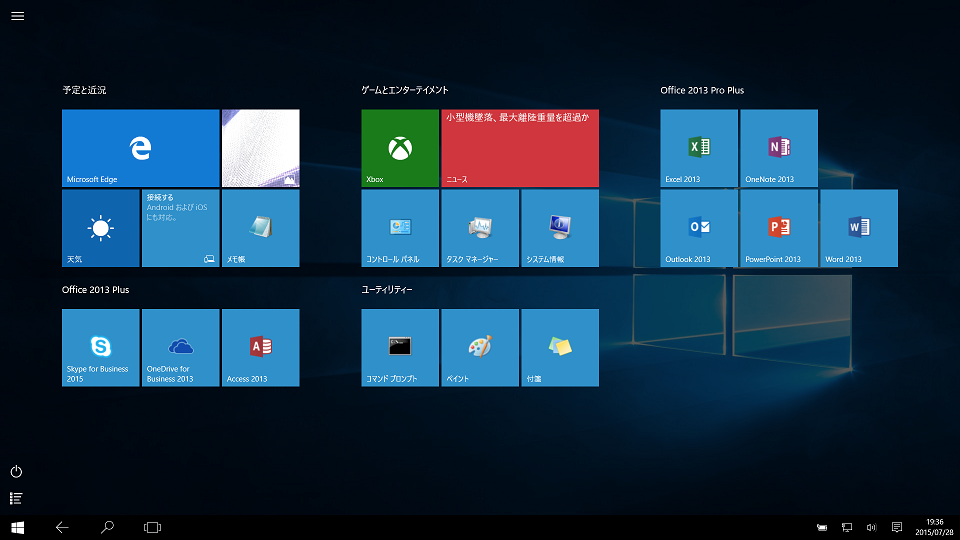
Task: Click the Office 2013 Plus group title
Action: tap(96, 290)
